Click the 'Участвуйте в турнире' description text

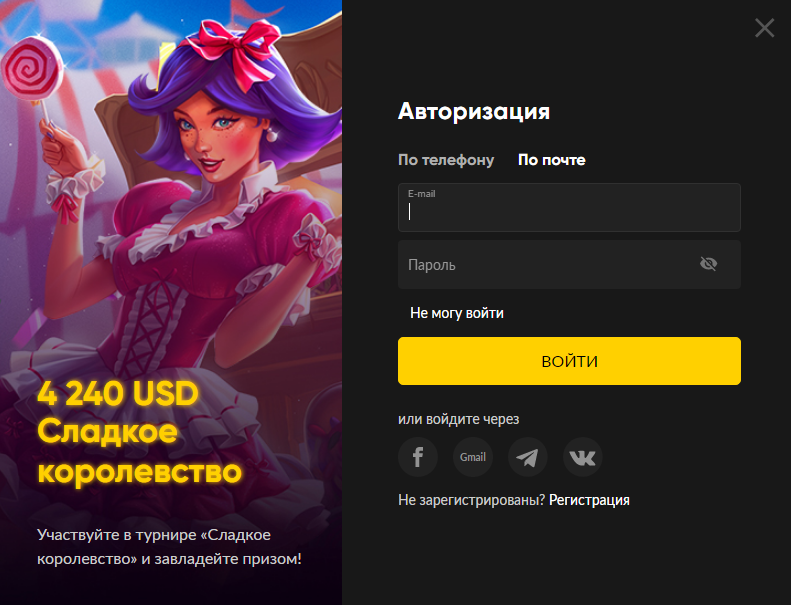click(x=170, y=546)
